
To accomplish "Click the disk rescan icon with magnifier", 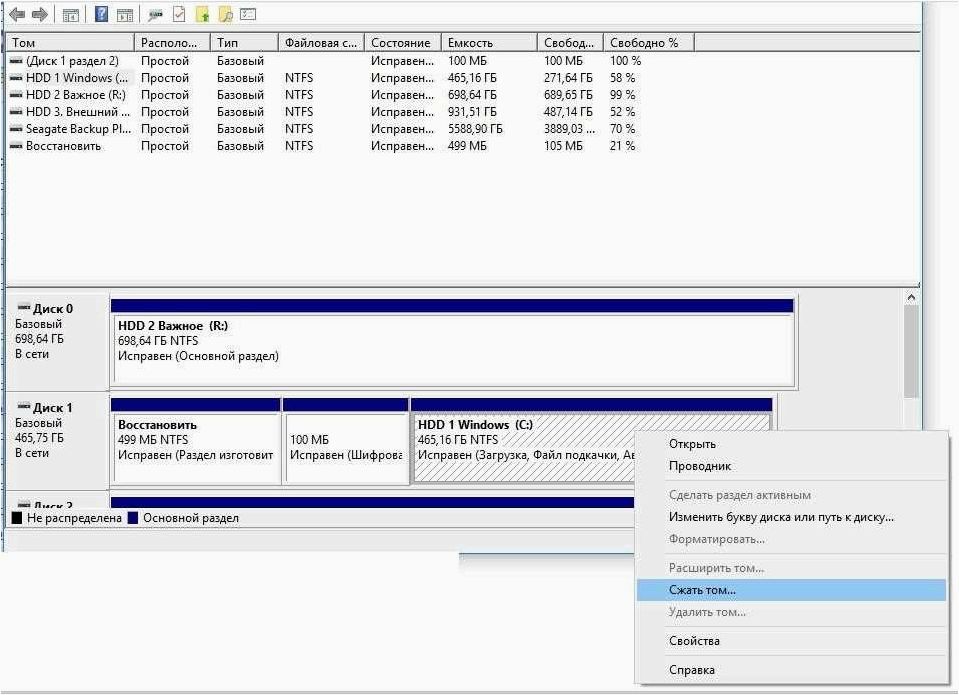I will coord(155,15).
